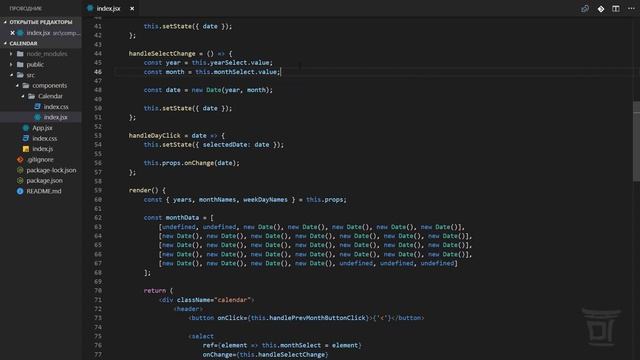Click the yellow JS icon of index.js

click(26, 149)
